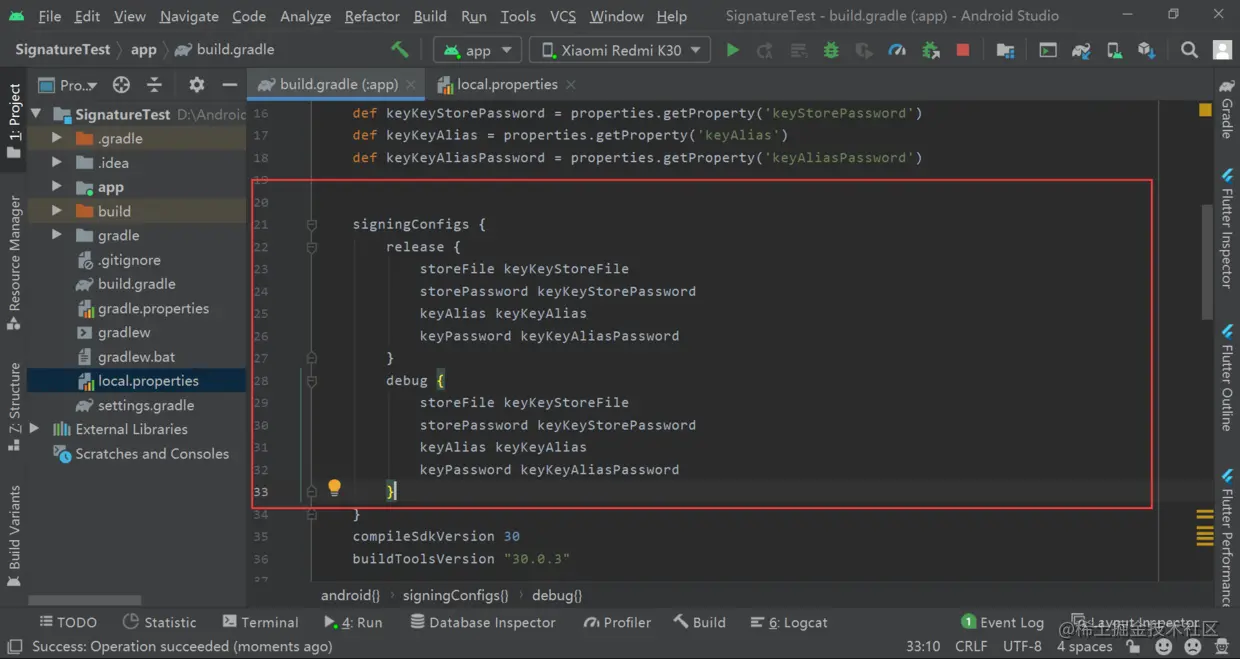Toggle the Resource Manager side panel
The height and width of the screenshot is (659, 1240).
click(14, 263)
